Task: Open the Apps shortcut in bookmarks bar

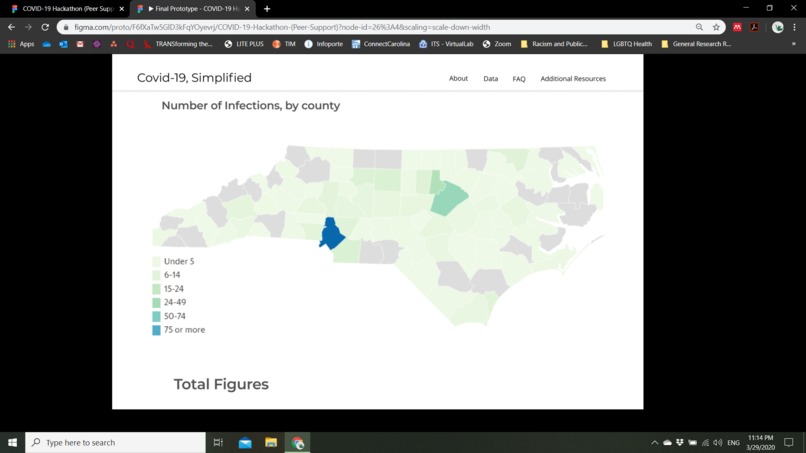Action: coord(21,44)
